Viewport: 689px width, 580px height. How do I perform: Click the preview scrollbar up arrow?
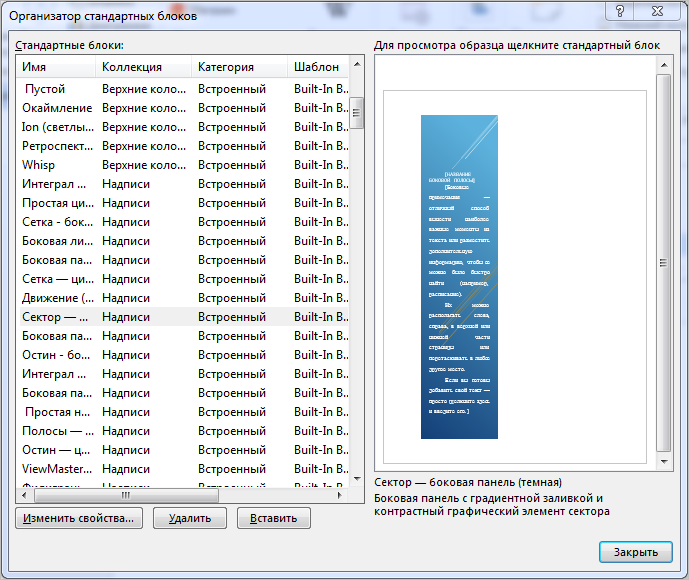[664, 65]
